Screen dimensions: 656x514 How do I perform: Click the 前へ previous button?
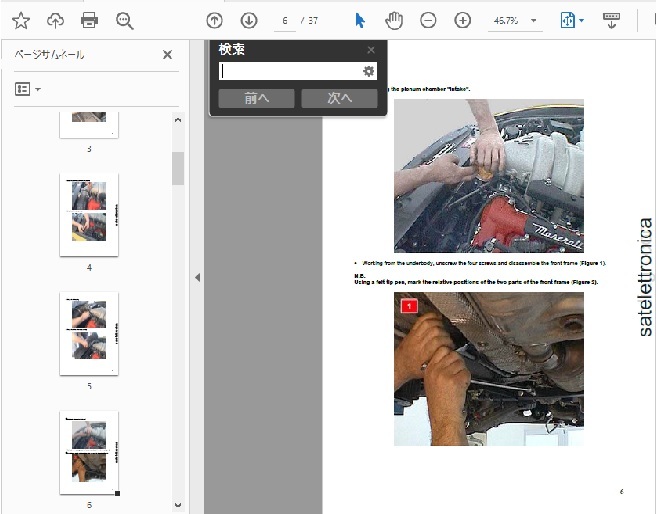click(256, 99)
